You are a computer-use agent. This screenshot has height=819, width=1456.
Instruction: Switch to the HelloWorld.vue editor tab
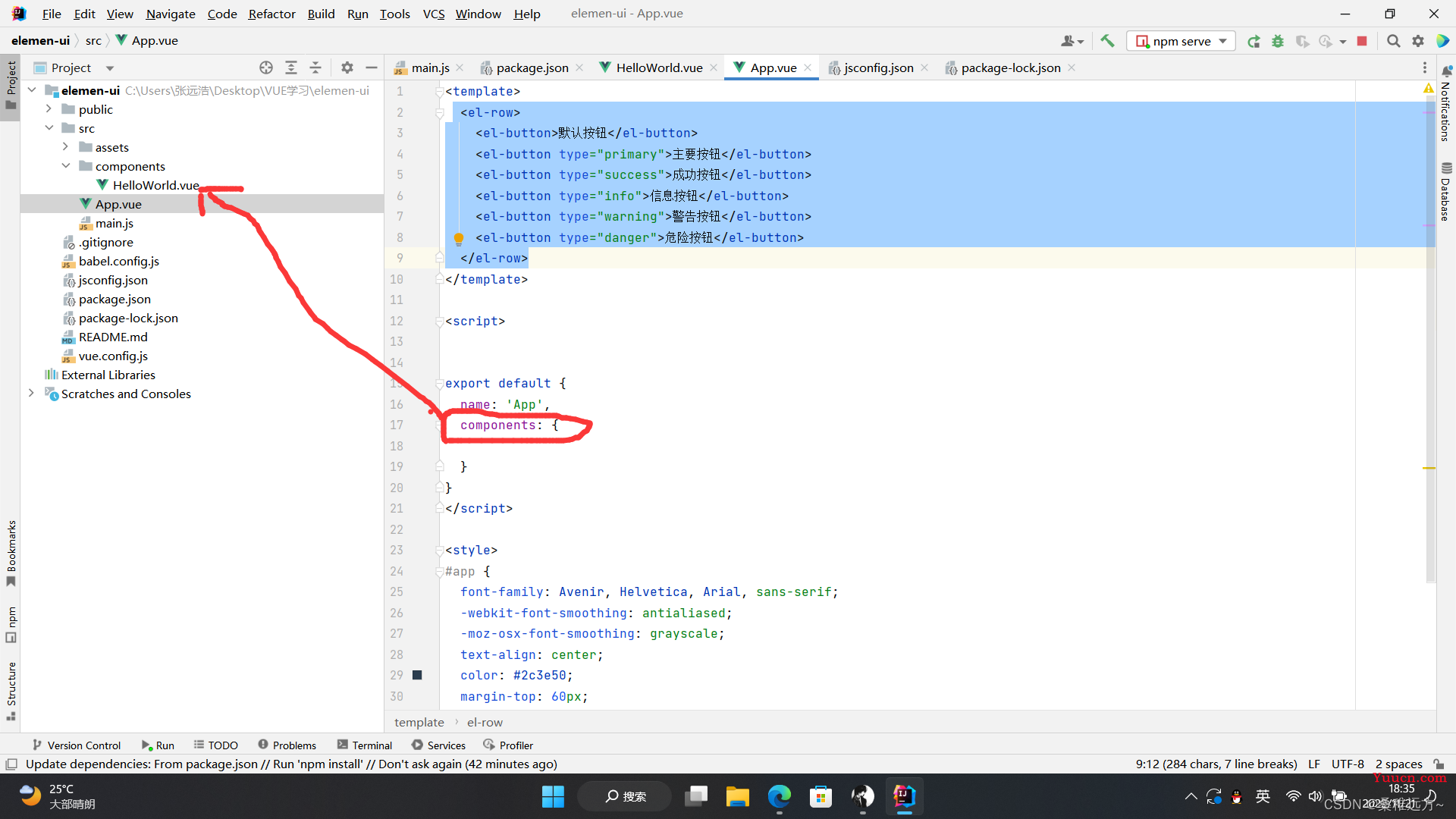click(659, 67)
